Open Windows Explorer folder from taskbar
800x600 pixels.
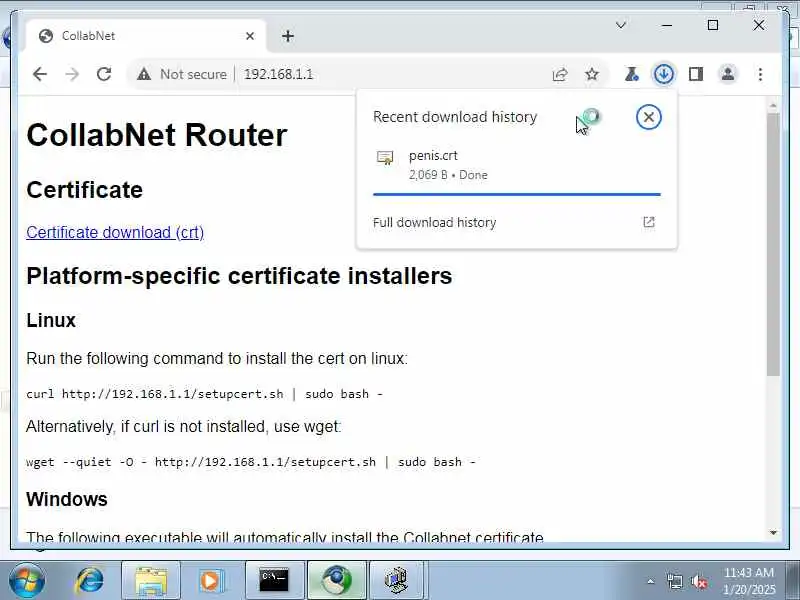click(151, 581)
